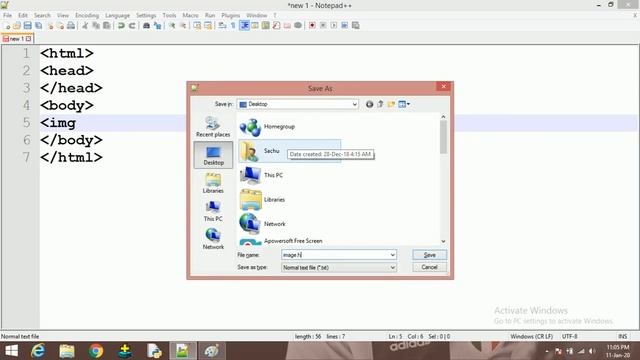Select Recent places in the sidebar

click(213, 127)
